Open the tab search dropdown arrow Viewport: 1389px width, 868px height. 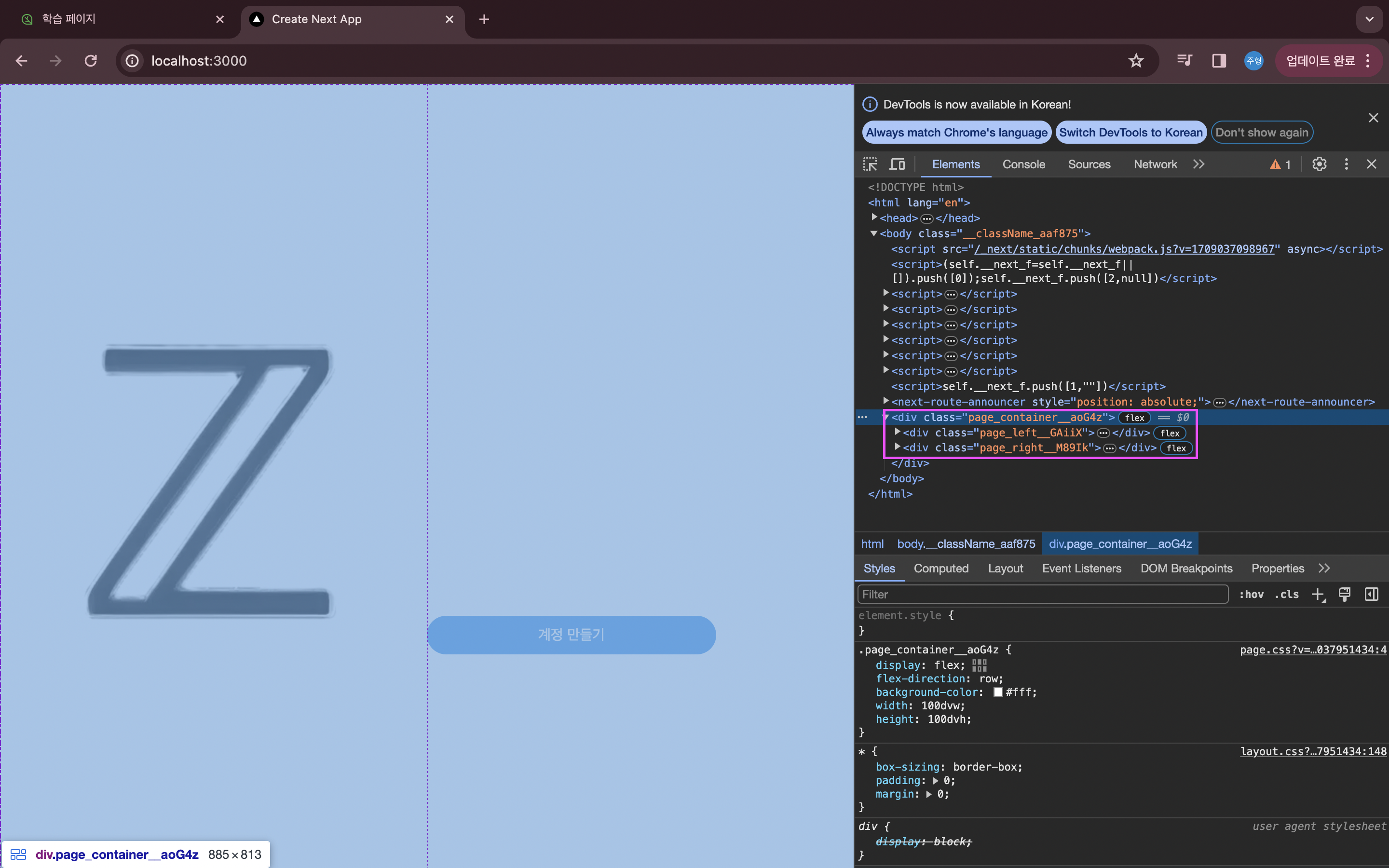tap(1370, 19)
